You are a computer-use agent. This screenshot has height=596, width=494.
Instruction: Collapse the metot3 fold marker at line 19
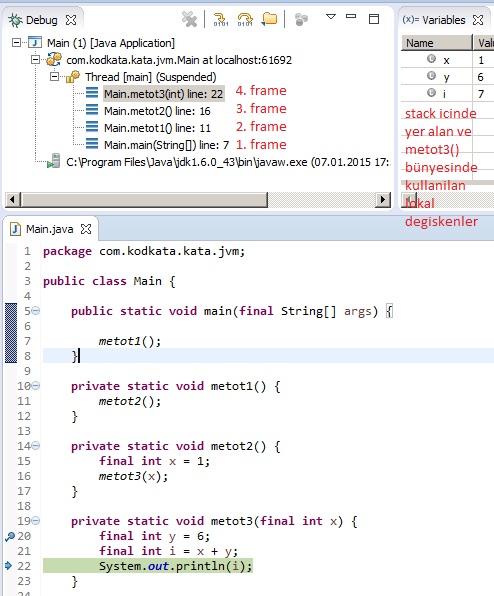click(x=35, y=520)
